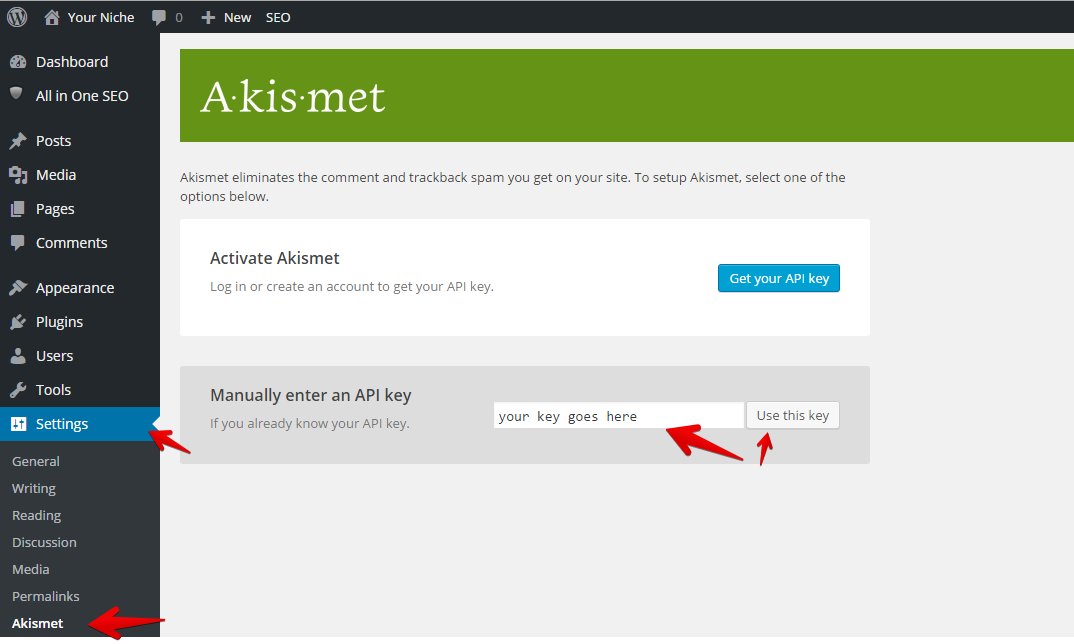The height and width of the screenshot is (644, 1074).
Task: Open the Tools menu
Action: click(53, 390)
